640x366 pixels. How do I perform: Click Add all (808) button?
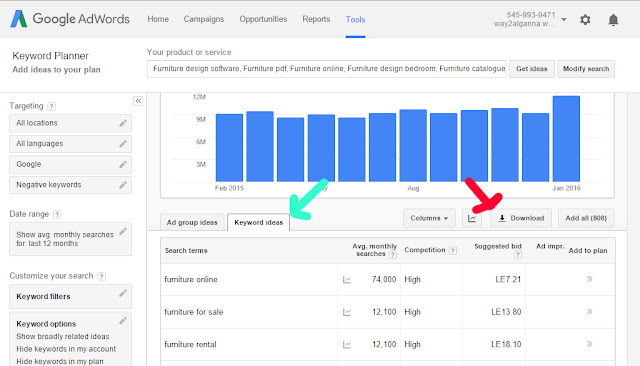coord(586,218)
